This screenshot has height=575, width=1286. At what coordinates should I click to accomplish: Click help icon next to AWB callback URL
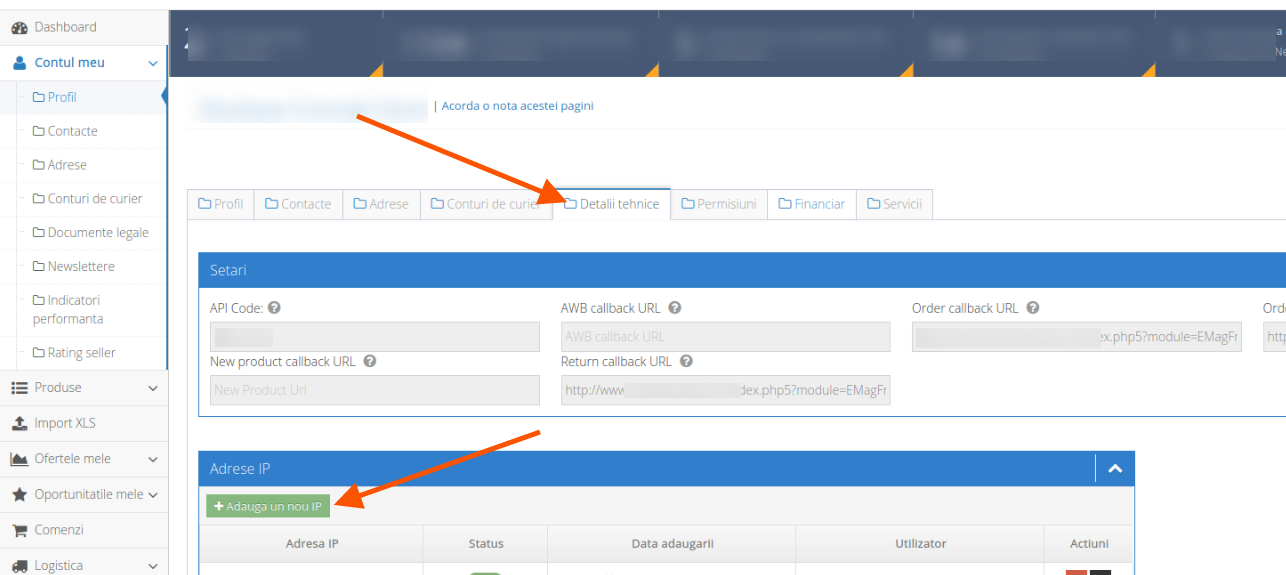pos(675,308)
